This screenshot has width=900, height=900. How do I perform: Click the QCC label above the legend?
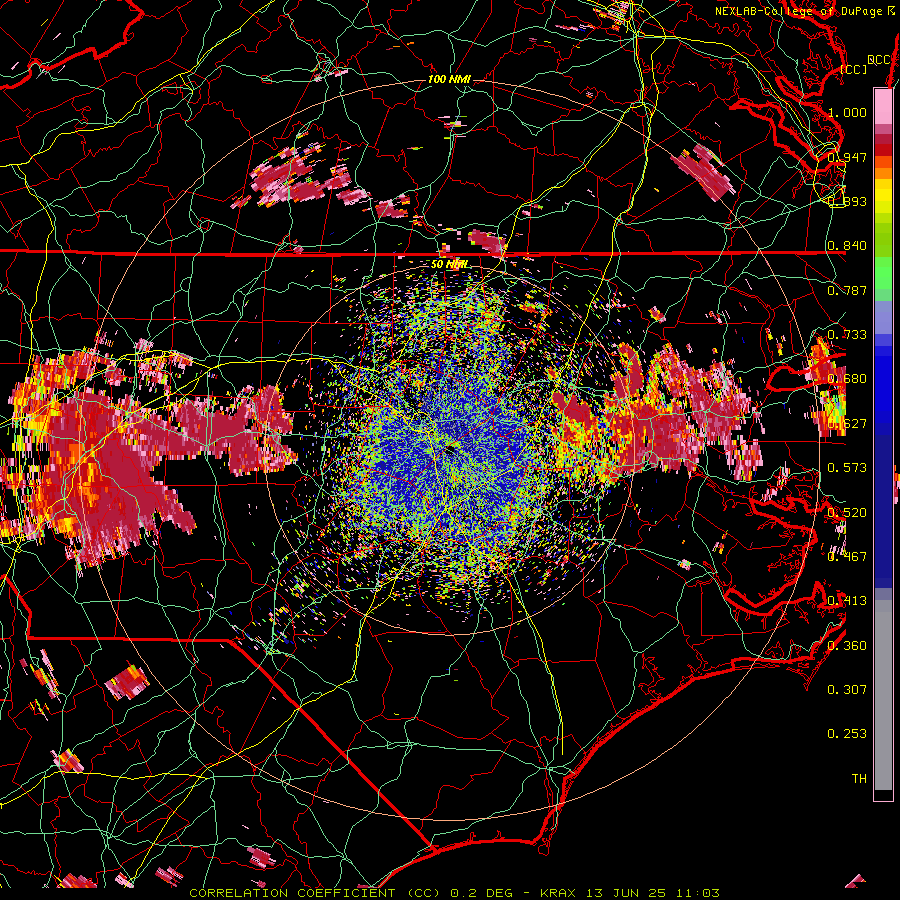coord(879,60)
